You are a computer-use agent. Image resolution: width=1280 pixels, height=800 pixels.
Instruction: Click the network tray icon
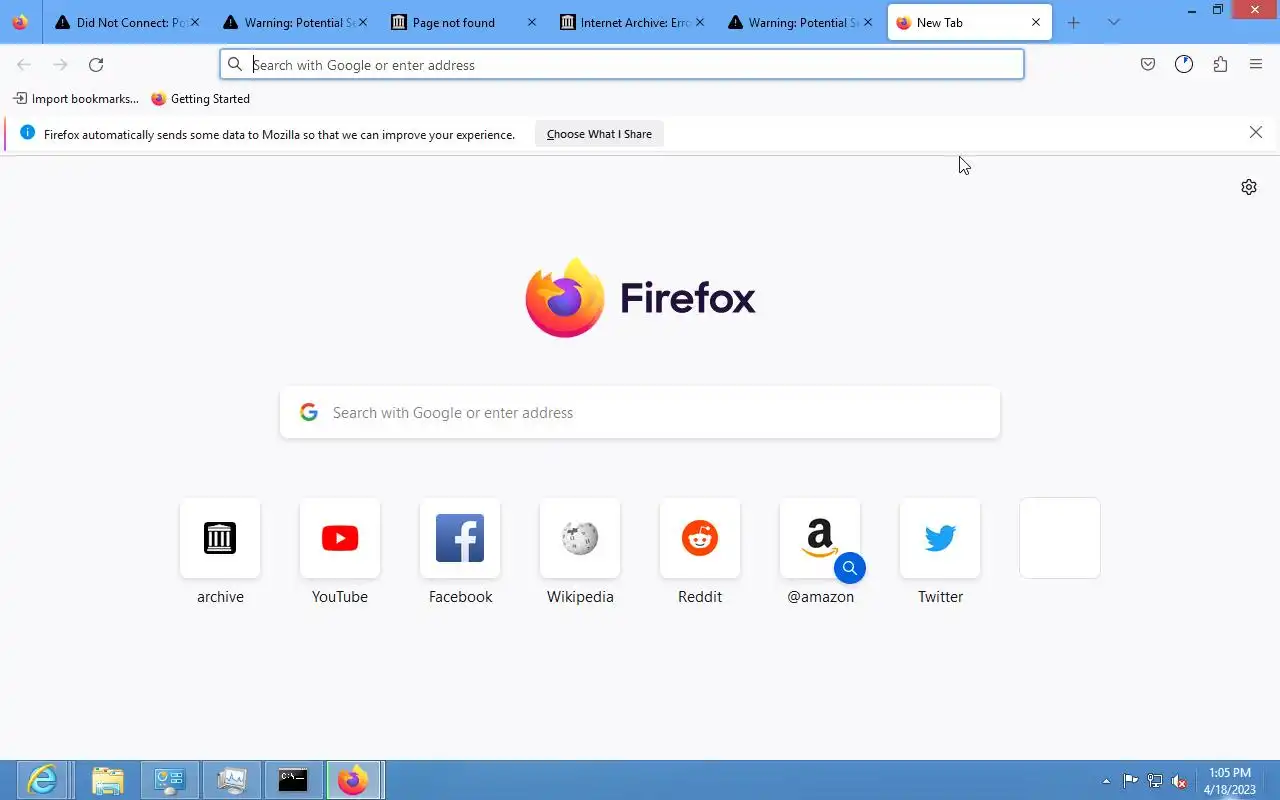coord(1155,781)
